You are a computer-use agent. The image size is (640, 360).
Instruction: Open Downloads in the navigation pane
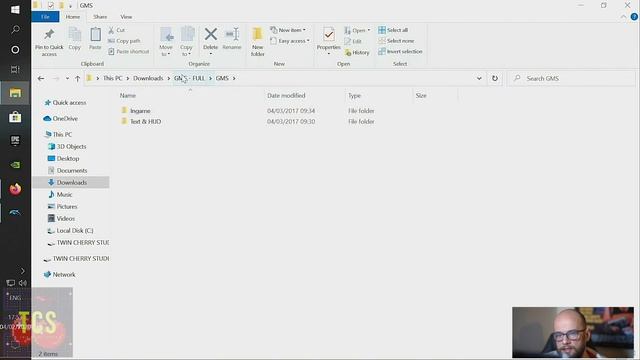pos(67,182)
